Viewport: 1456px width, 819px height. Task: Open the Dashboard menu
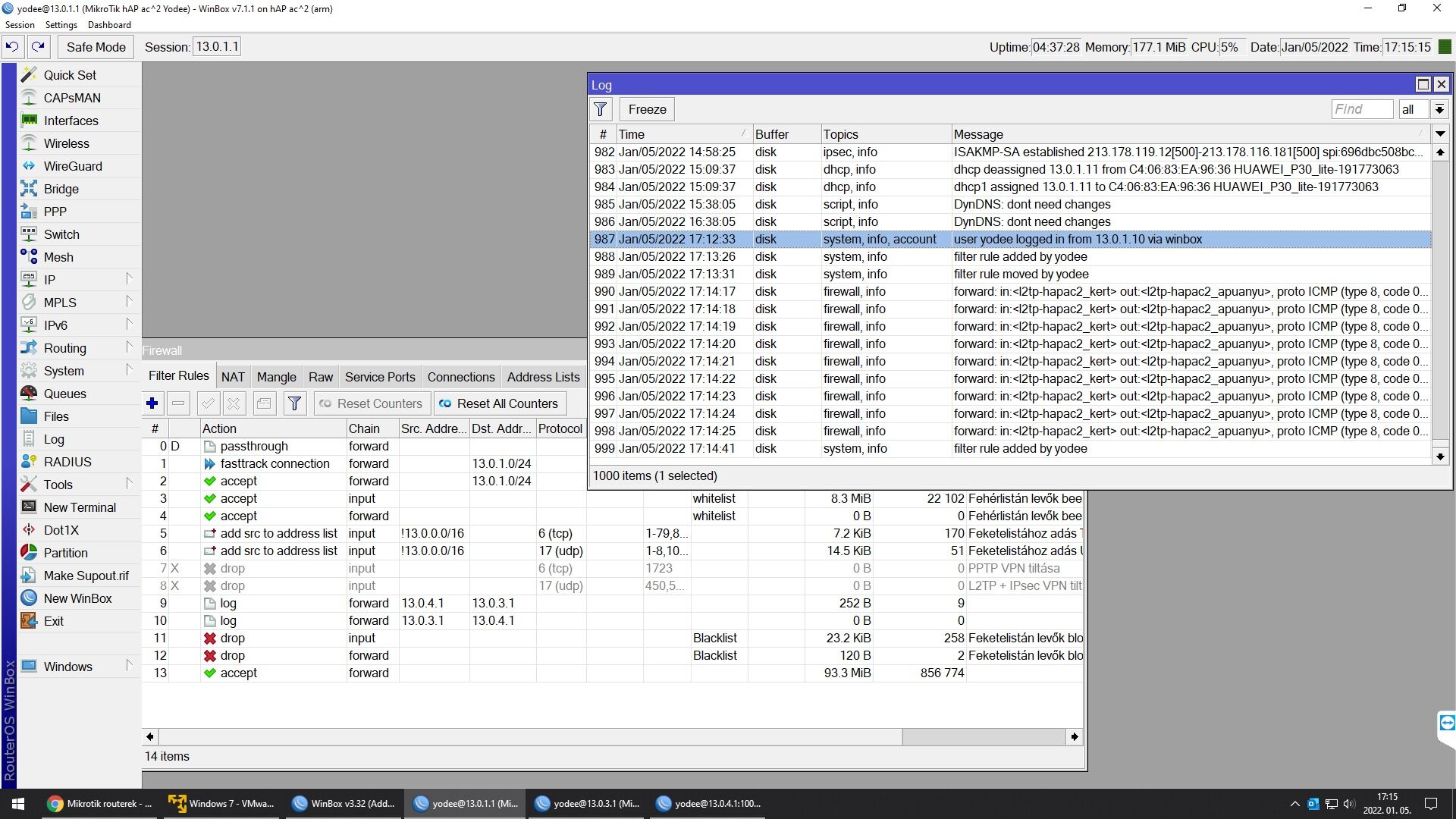coord(109,25)
